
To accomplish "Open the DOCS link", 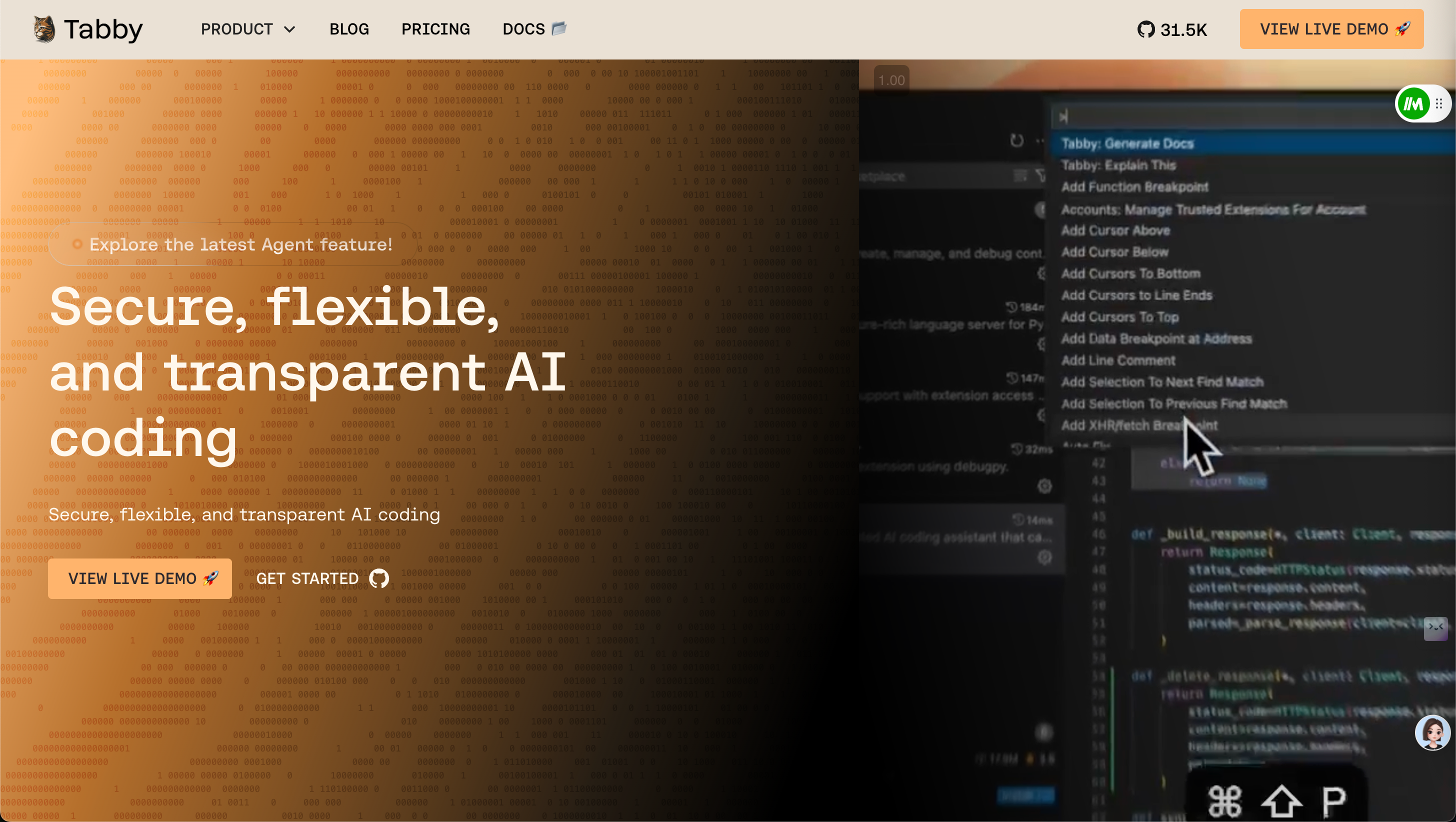I will click(x=534, y=29).
